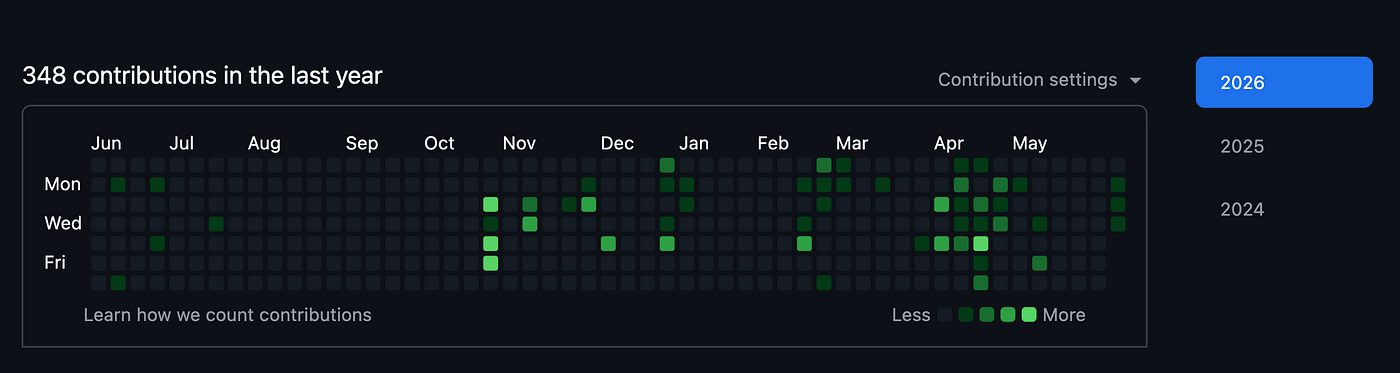Click the Jan month label
Viewport: 1400px width, 373px height.
694,143
